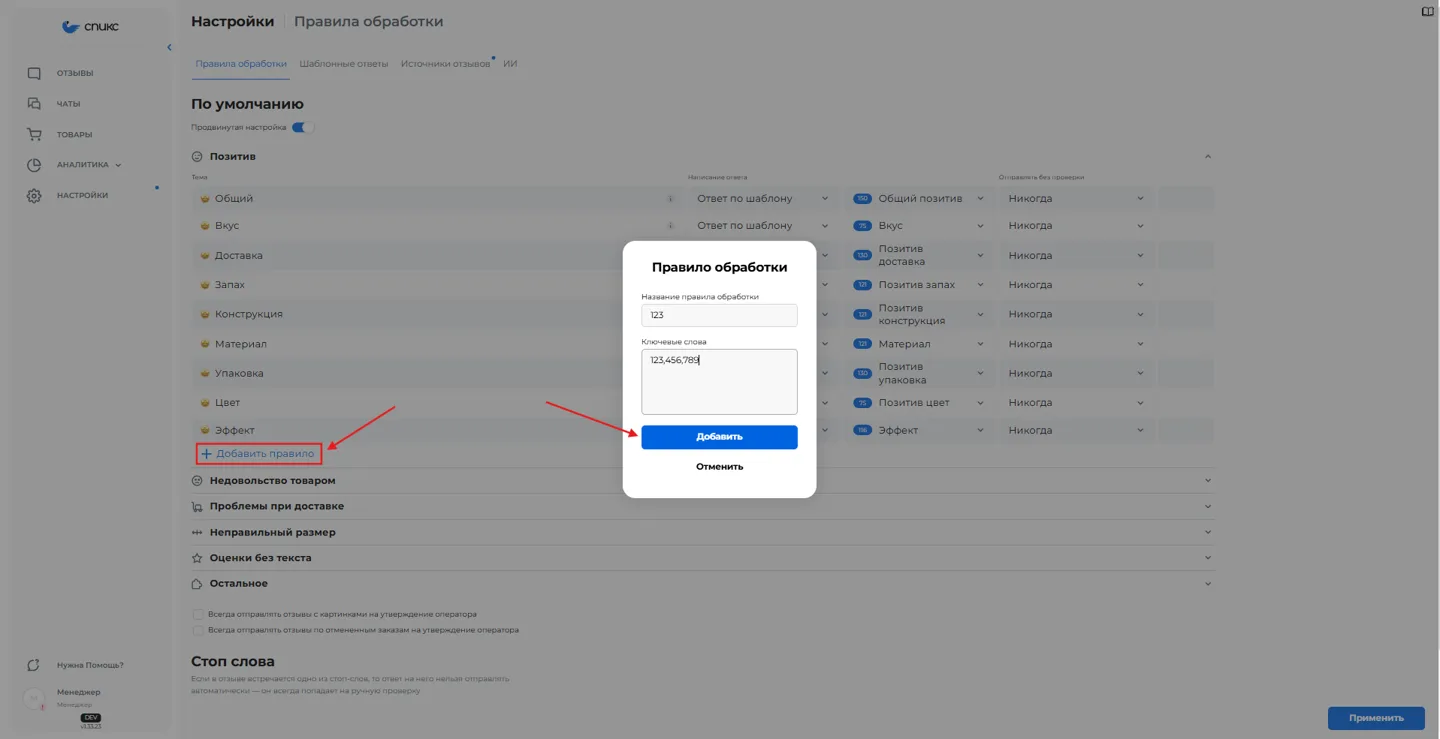This screenshot has width=1440, height=739.
Task: Expand the Недовольство товаром section
Action: tap(703, 481)
